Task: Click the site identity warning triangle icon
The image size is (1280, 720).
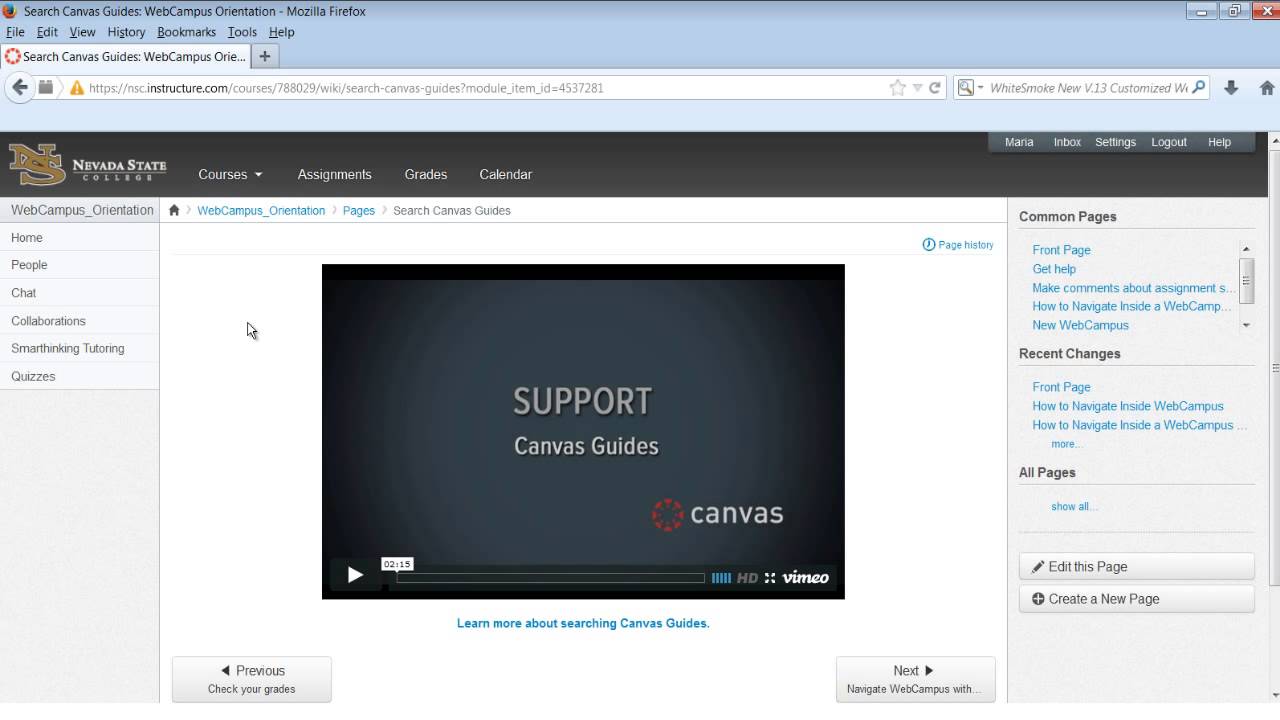Action: pos(77,88)
